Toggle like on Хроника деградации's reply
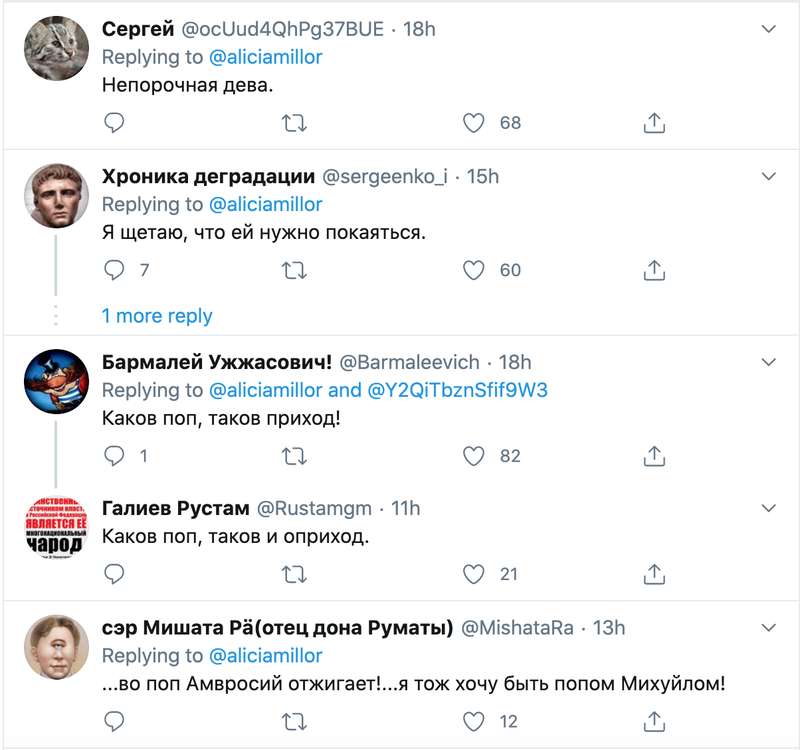 pos(471,268)
